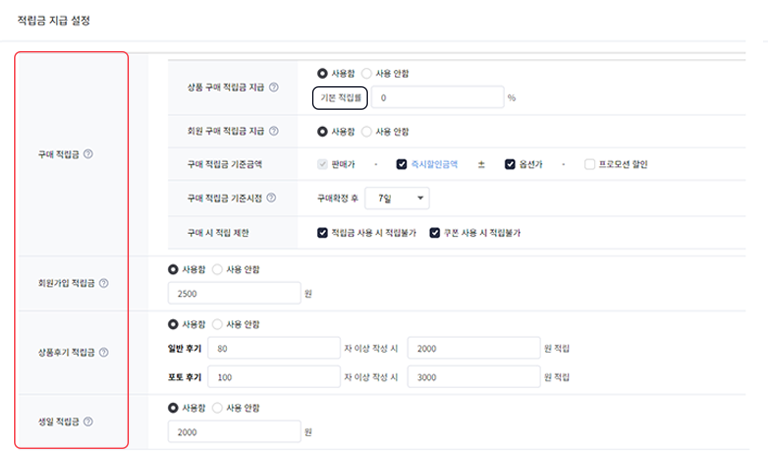Screen dimensions: 768x460
Task: Click help icon next to 회원 구매 적립금 지급
Action: (x=274, y=131)
